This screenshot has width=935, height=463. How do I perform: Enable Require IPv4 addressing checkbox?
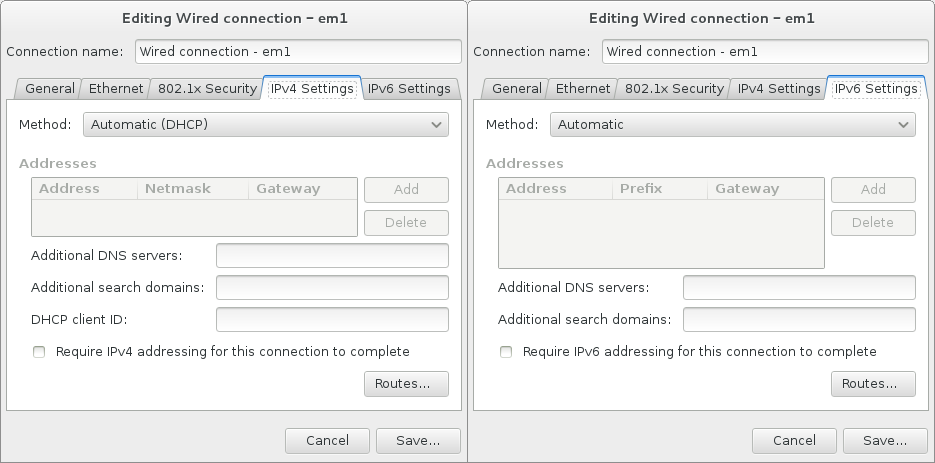coord(39,352)
